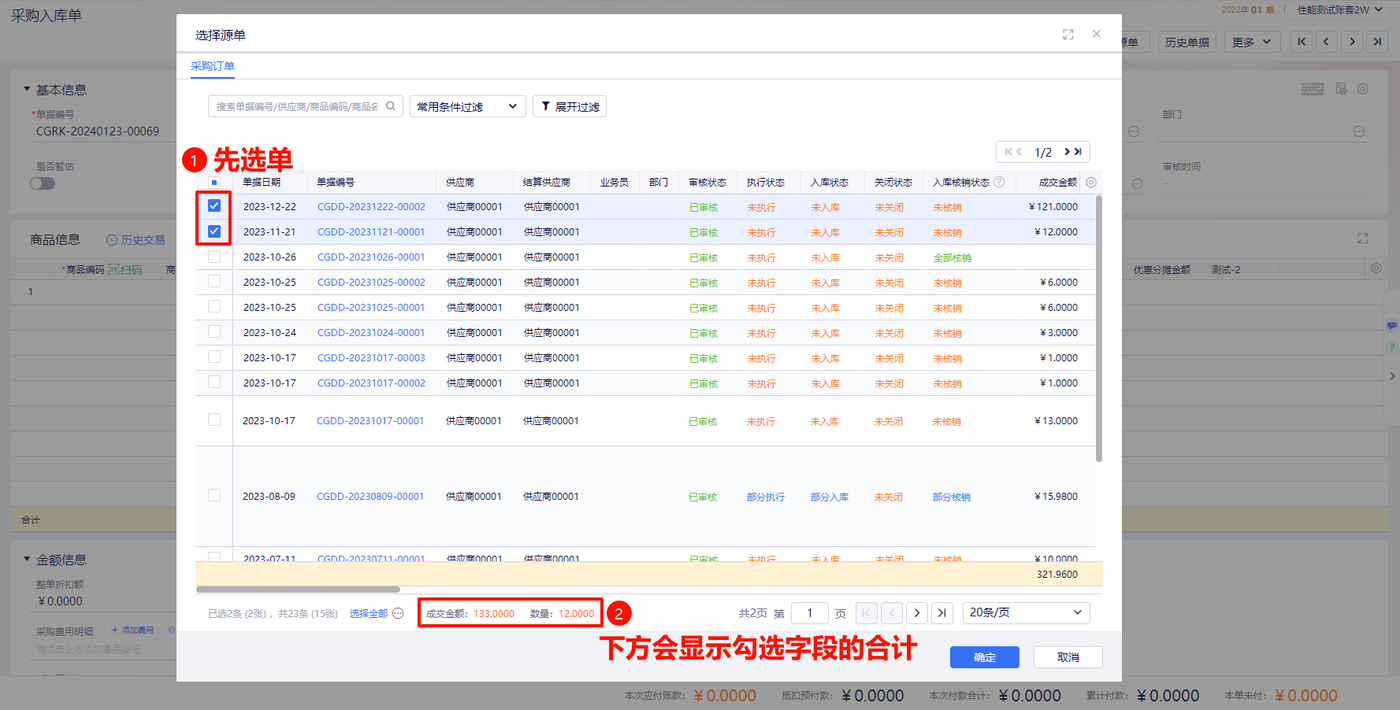The width and height of the screenshot is (1400, 710).
Task: Jump to the first page in the top table pager
Action: 1007,152
